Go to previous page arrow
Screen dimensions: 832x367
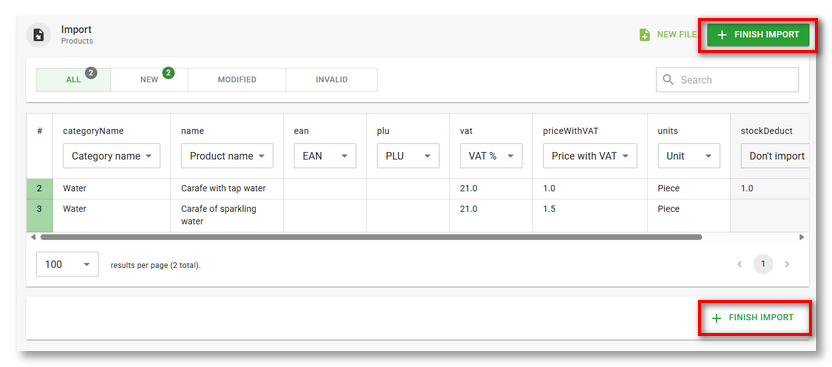[x=739, y=264]
